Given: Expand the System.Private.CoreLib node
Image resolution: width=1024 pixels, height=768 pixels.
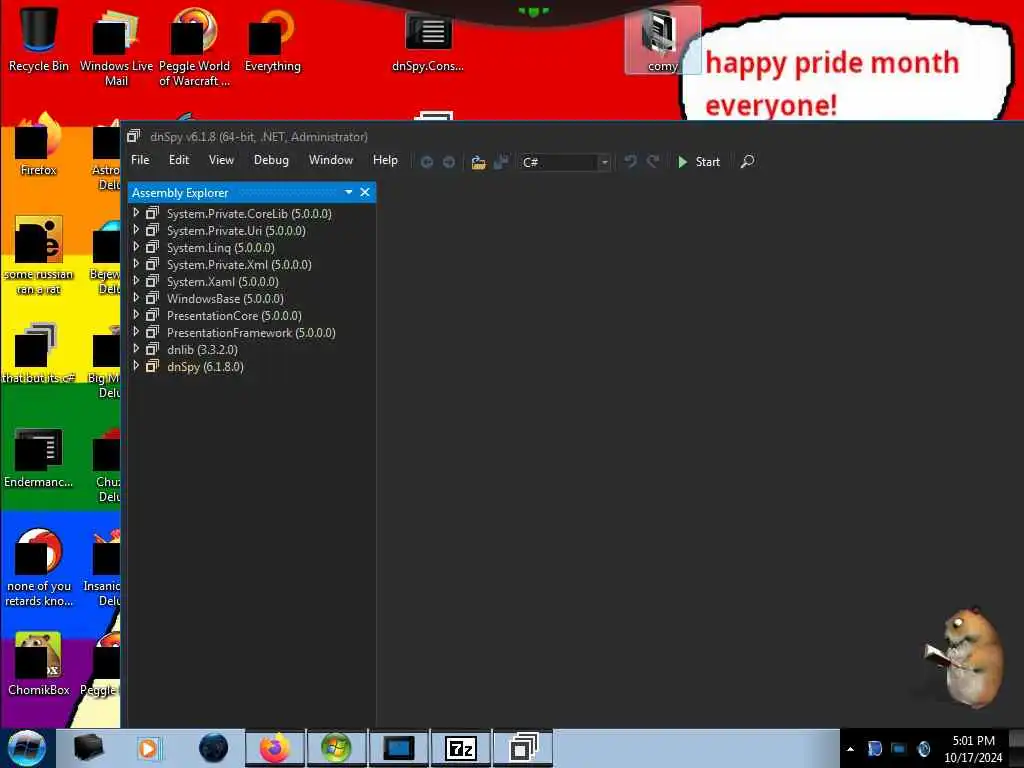Looking at the screenshot, I should pyautogui.click(x=136, y=213).
